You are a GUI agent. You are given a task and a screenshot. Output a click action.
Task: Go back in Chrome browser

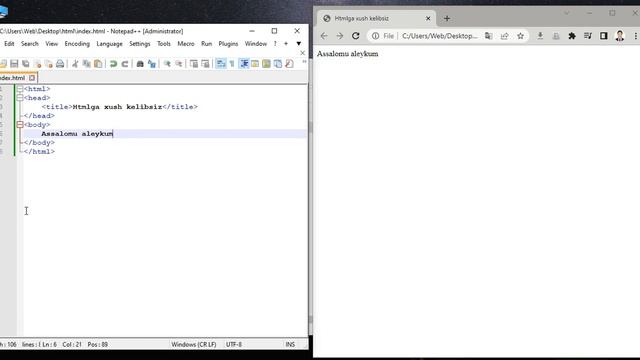324,36
